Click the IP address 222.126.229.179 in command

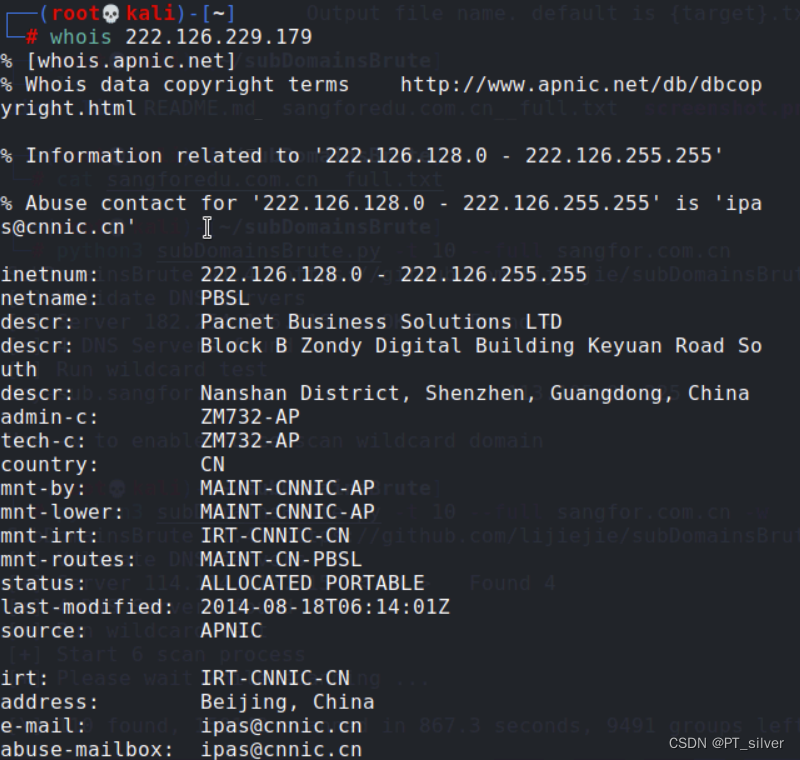point(218,37)
